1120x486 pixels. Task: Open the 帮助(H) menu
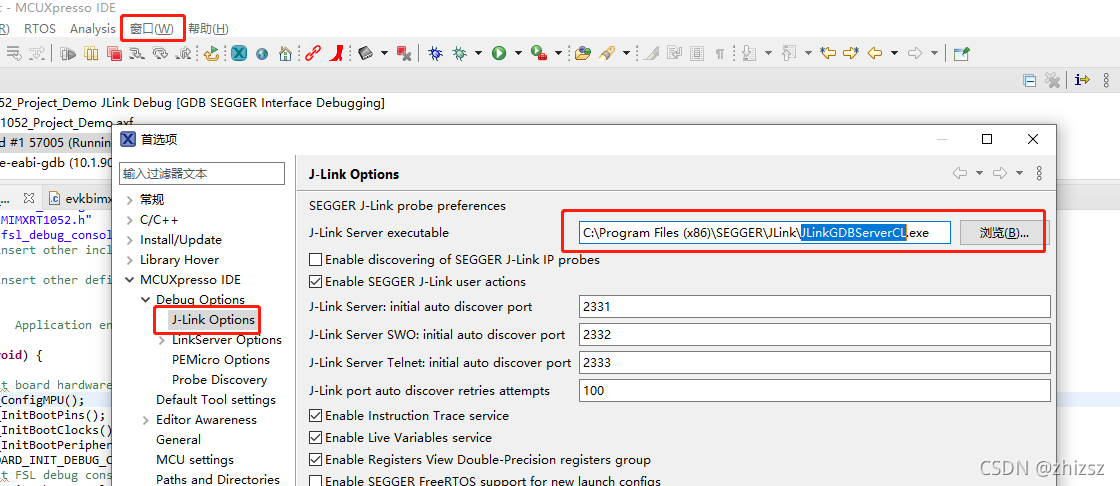click(208, 29)
